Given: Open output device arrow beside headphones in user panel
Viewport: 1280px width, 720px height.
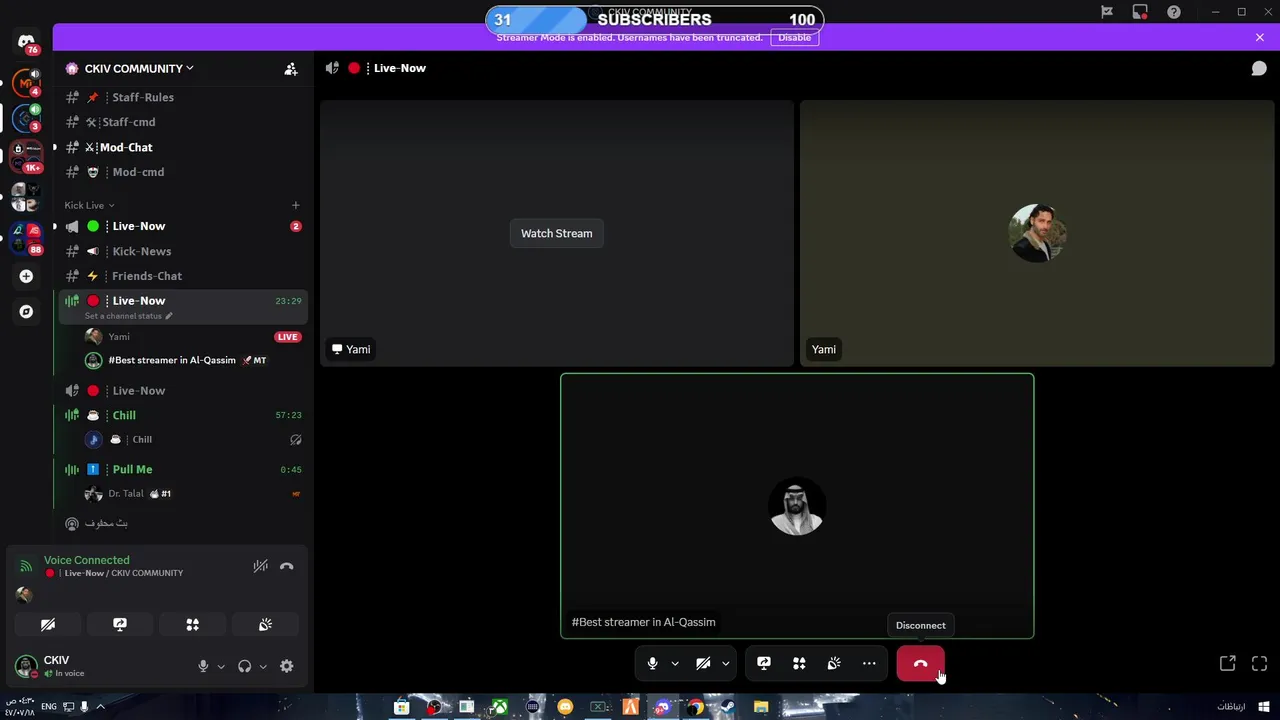Looking at the screenshot, I should coord(263,666).
